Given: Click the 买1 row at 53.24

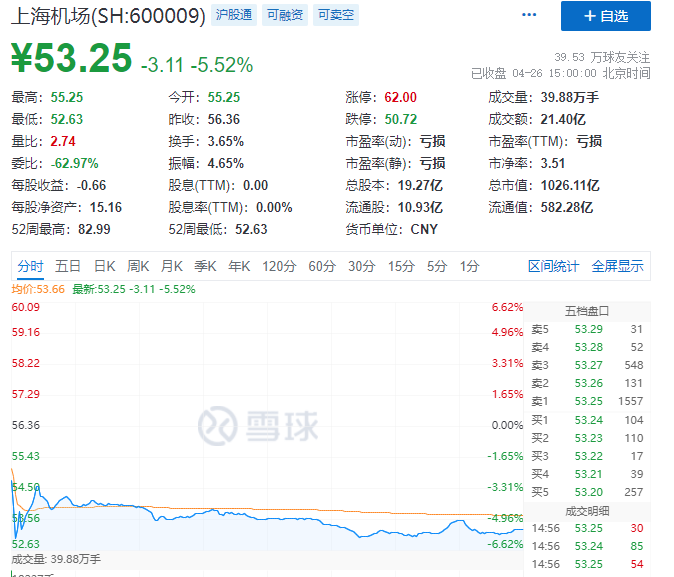Looking at the screenshot, I should [587, 420].
